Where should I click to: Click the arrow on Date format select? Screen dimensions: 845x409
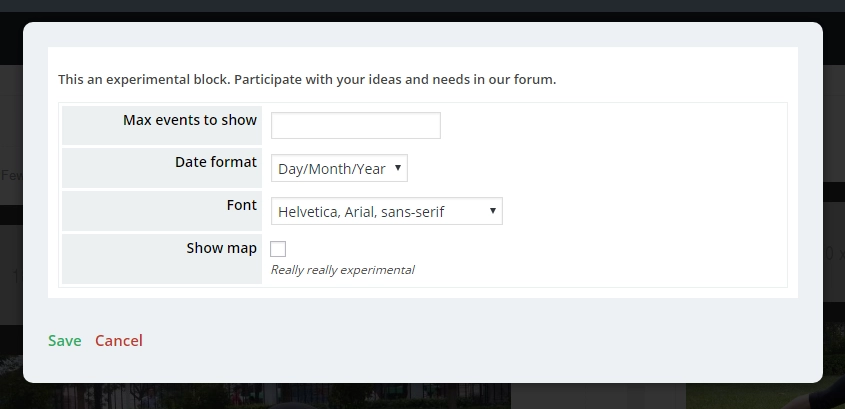(x=398, y=168)
